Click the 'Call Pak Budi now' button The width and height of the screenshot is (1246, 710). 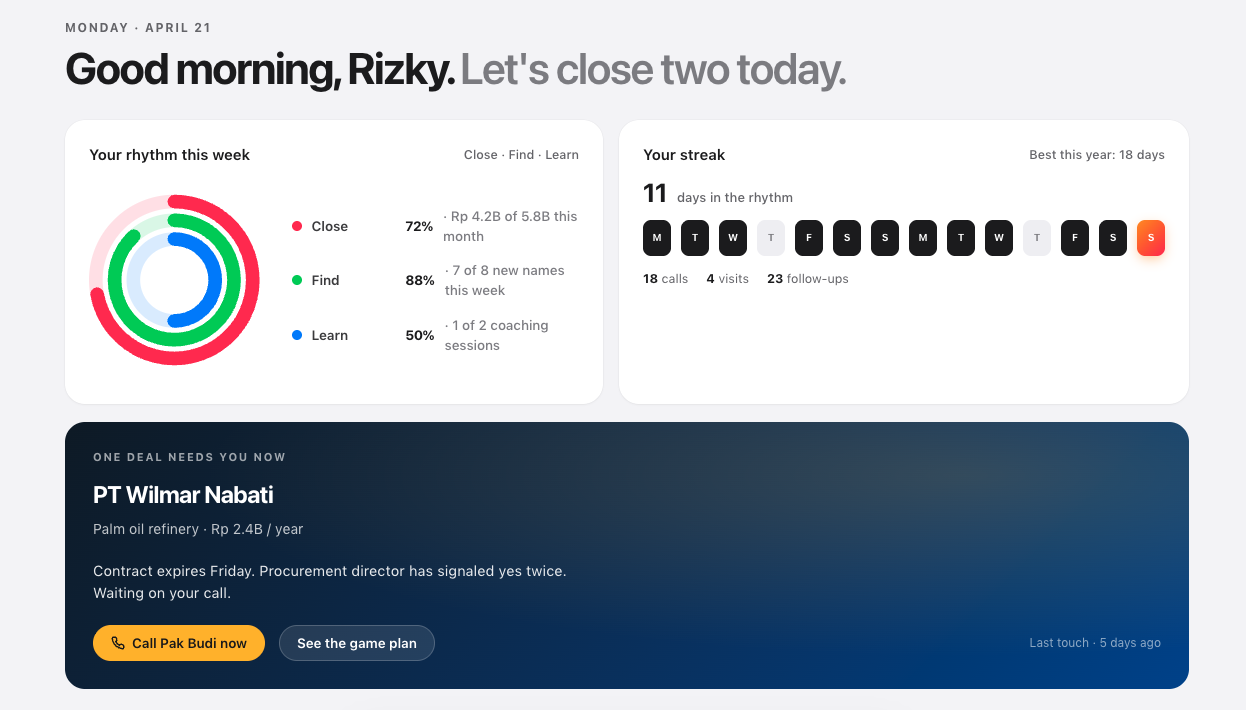pos(179,643)
